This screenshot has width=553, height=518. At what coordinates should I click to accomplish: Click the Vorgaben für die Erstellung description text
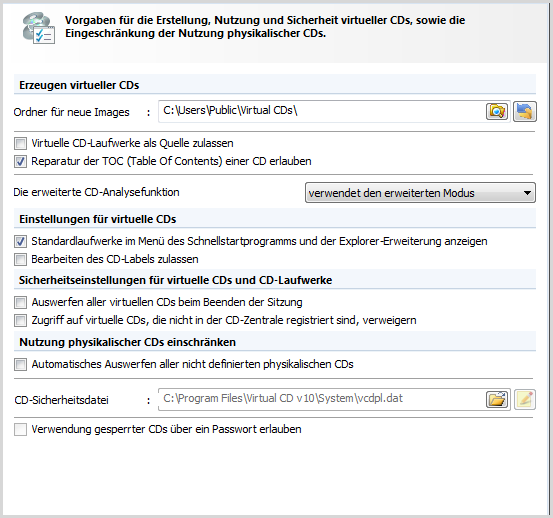coord(265,27)
